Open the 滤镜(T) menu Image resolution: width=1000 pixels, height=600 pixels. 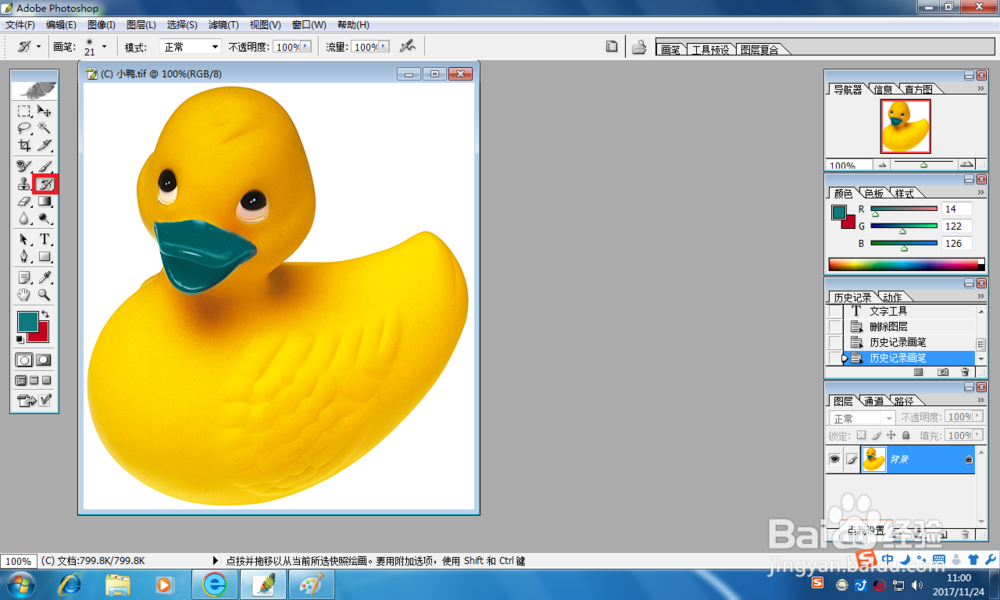click(223, 25)
